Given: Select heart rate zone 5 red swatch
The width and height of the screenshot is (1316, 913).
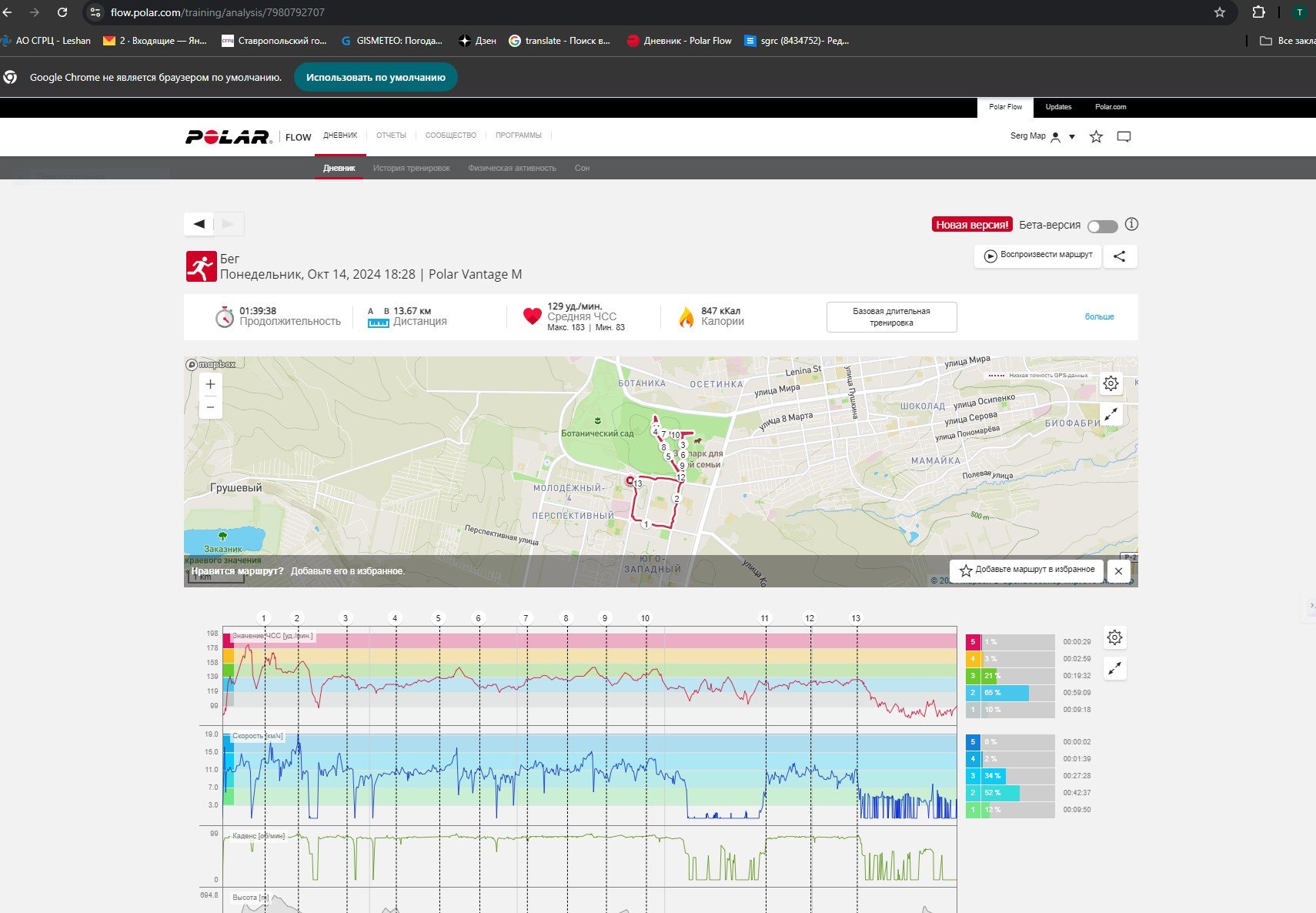Looking at the screenshot, I should 973,642.
